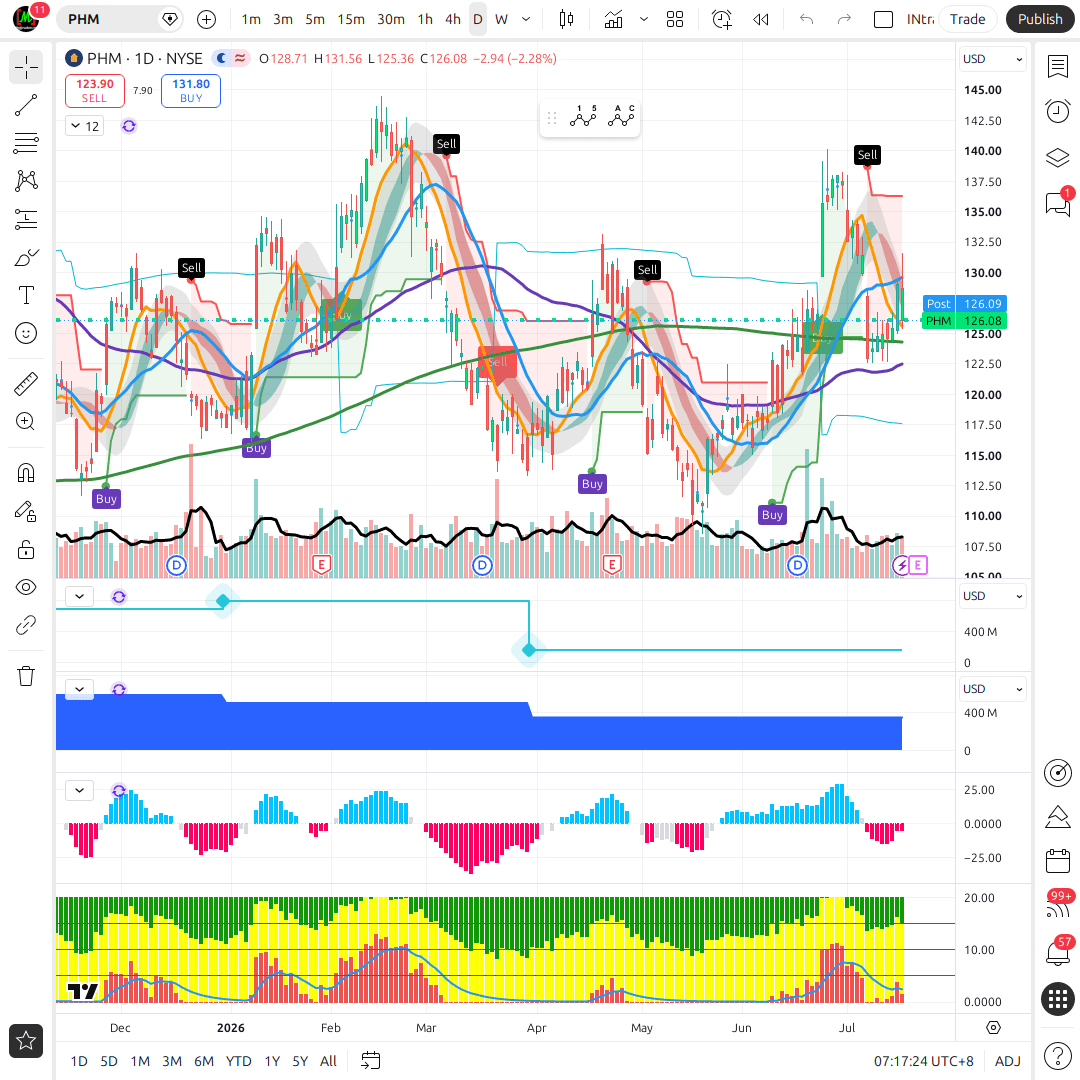Open the Fibonacci retracement tools
The height and width of the screenshot is (1080, 1080).
coord(26,143)
